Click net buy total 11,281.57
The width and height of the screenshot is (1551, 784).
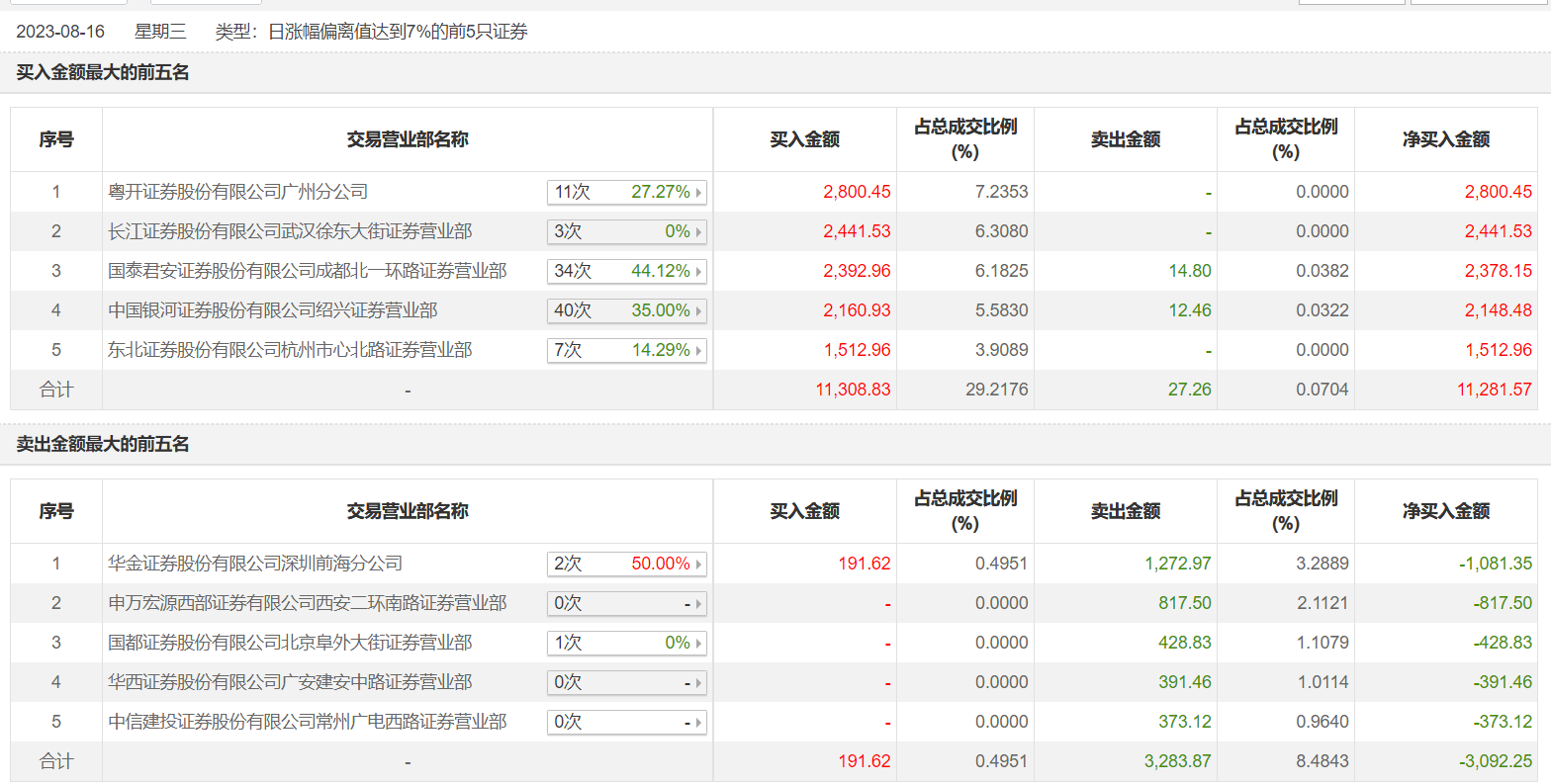point(1495,390)
